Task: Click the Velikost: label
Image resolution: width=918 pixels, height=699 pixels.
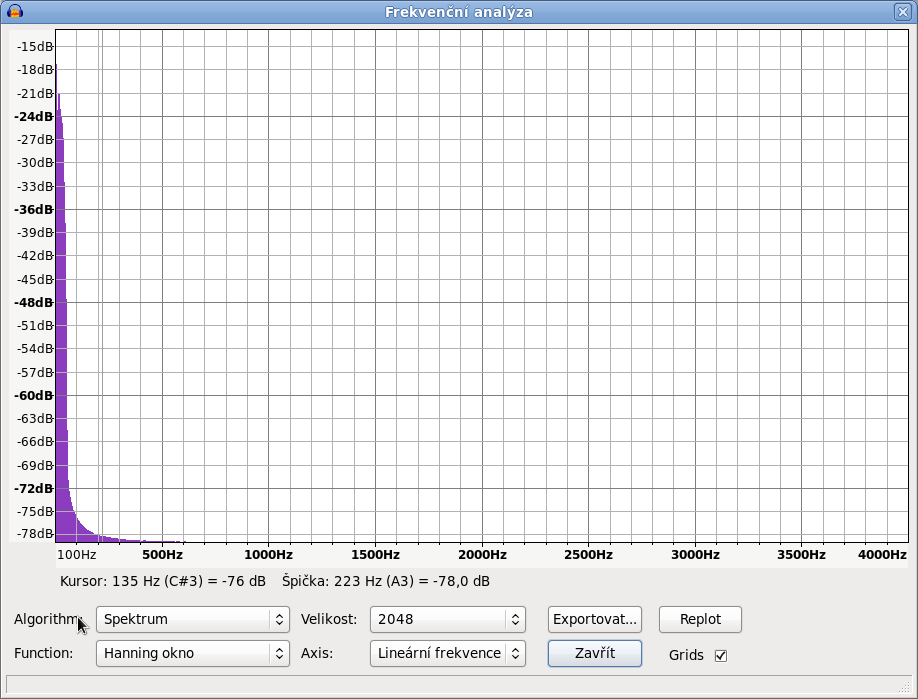Action: pyautogui.click(x=329, y=619)
